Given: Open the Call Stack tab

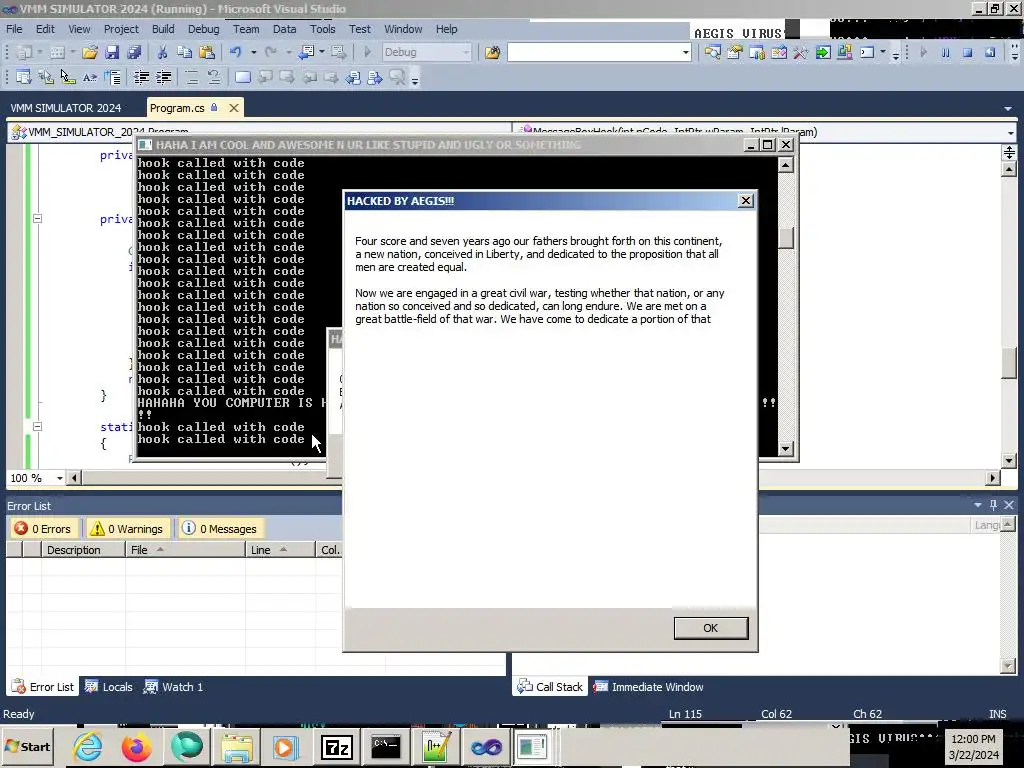Looking at the screenshot, I should (x=550, y=686).
